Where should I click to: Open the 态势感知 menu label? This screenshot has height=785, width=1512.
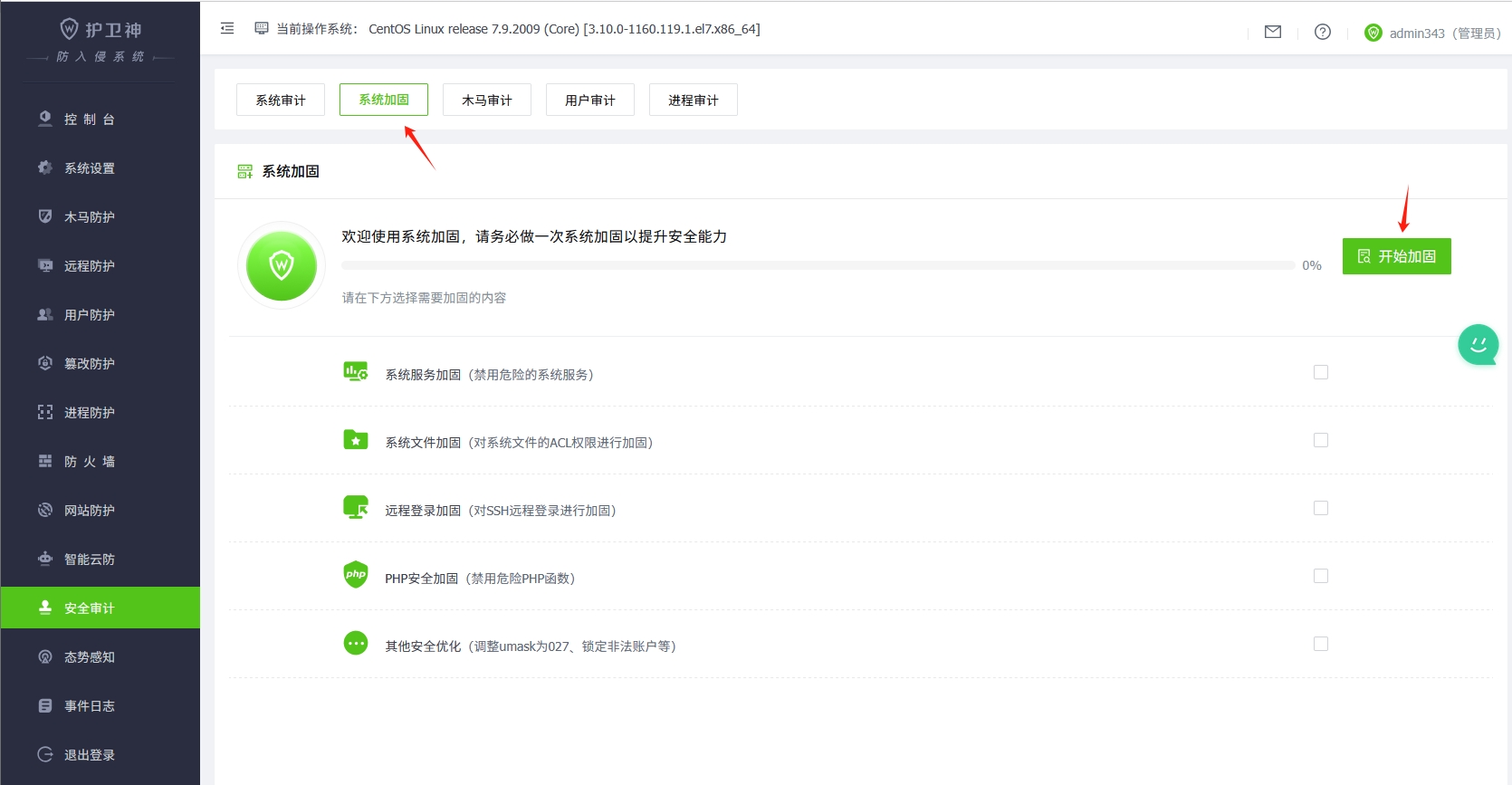90,657
